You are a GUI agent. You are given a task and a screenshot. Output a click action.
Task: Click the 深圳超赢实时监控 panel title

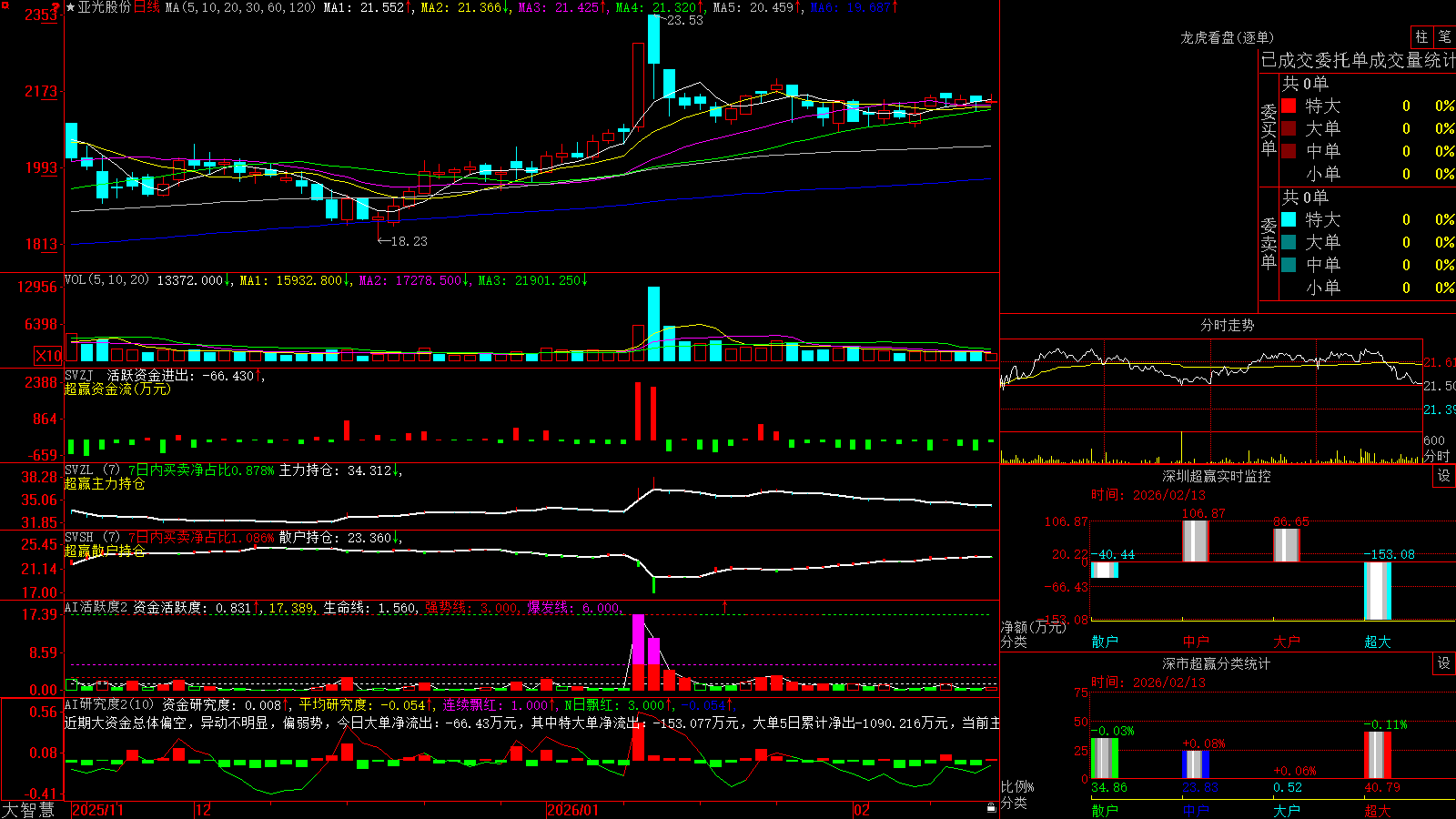point(1216,476)
